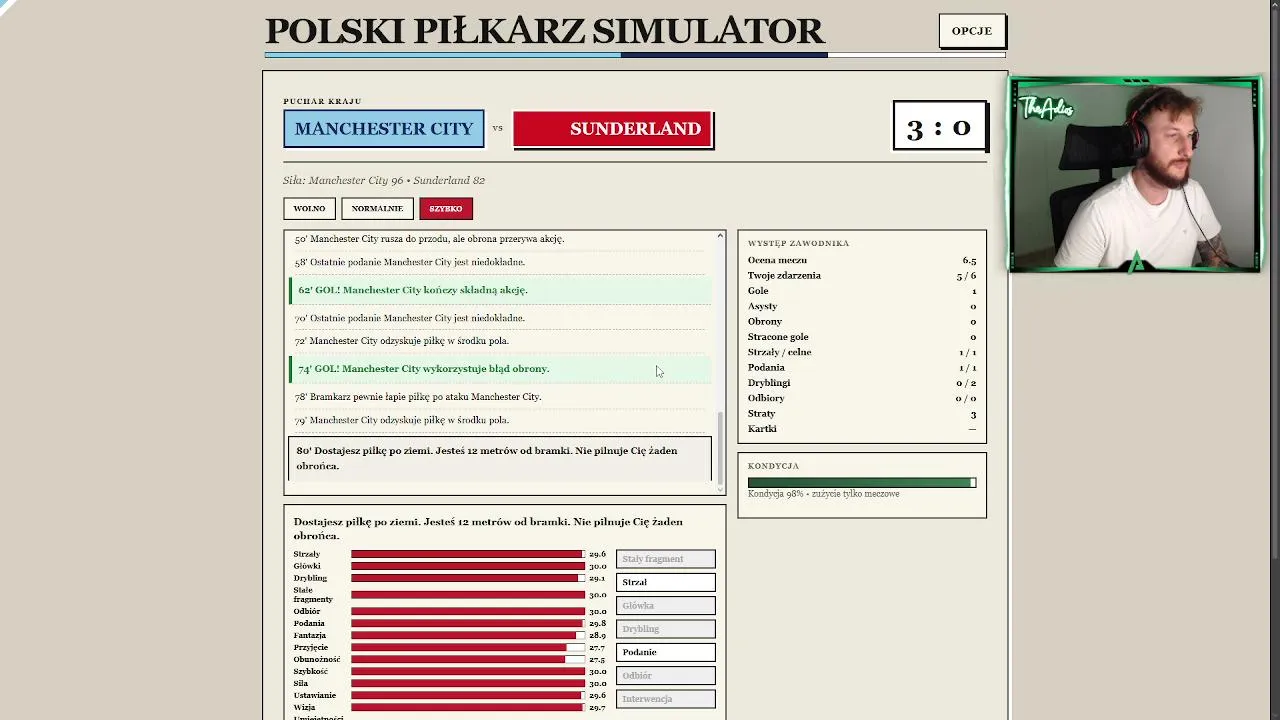Viewport: 1280px width, 720px height.
Task: Click the POLSKI PIŁKARZ SIMULATOR title
Action: pyautogui.click(x=545, y=31)
